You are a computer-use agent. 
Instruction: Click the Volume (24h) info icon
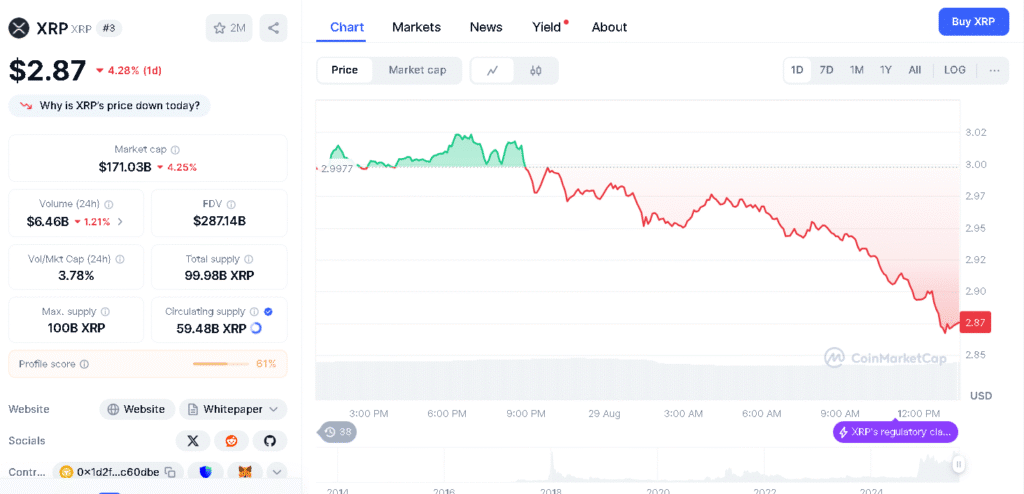[x=109, y=205]
